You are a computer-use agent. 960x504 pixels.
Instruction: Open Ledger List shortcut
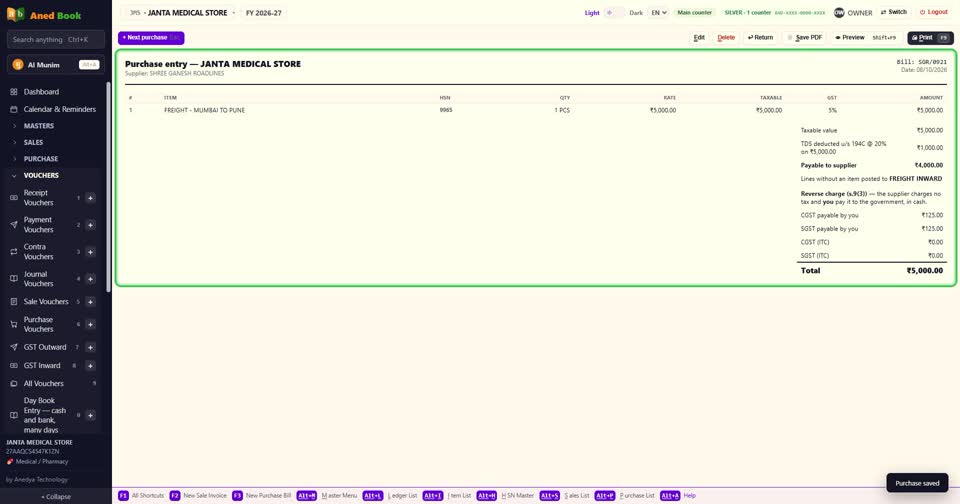point(390,495)
